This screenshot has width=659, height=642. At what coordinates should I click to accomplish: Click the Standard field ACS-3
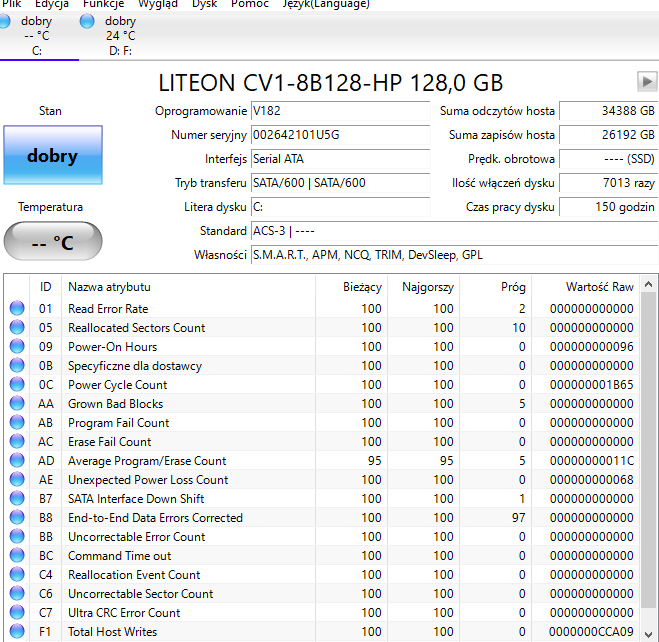[x=455, y=231]
